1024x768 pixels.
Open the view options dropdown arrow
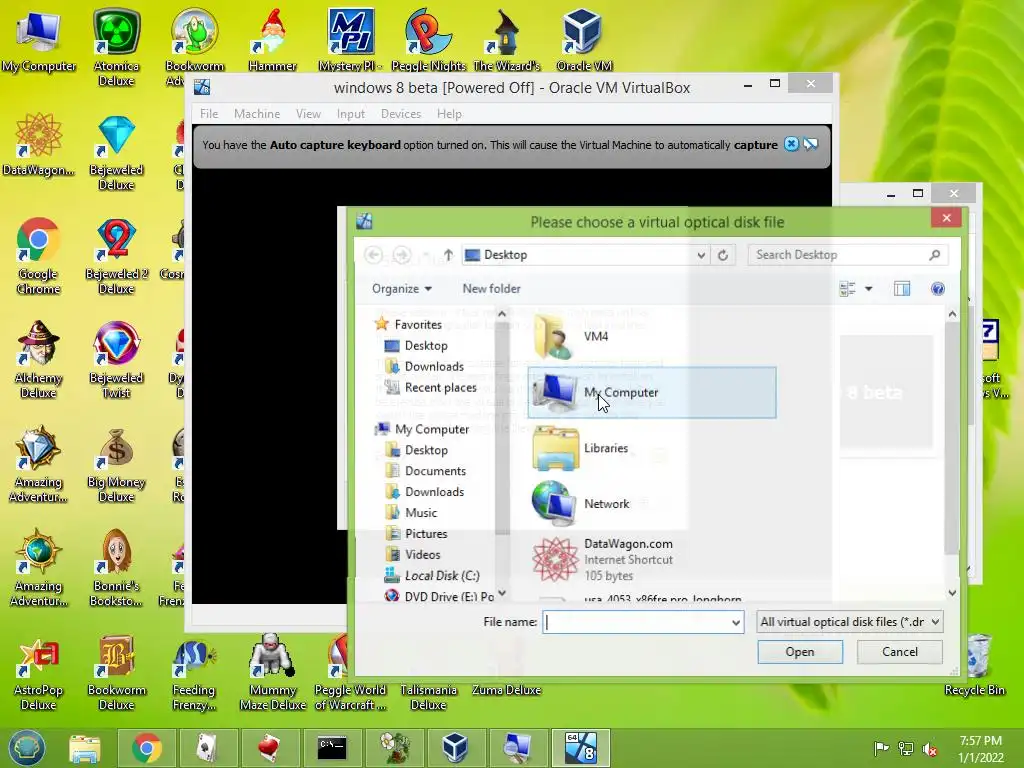pos(869,289)
